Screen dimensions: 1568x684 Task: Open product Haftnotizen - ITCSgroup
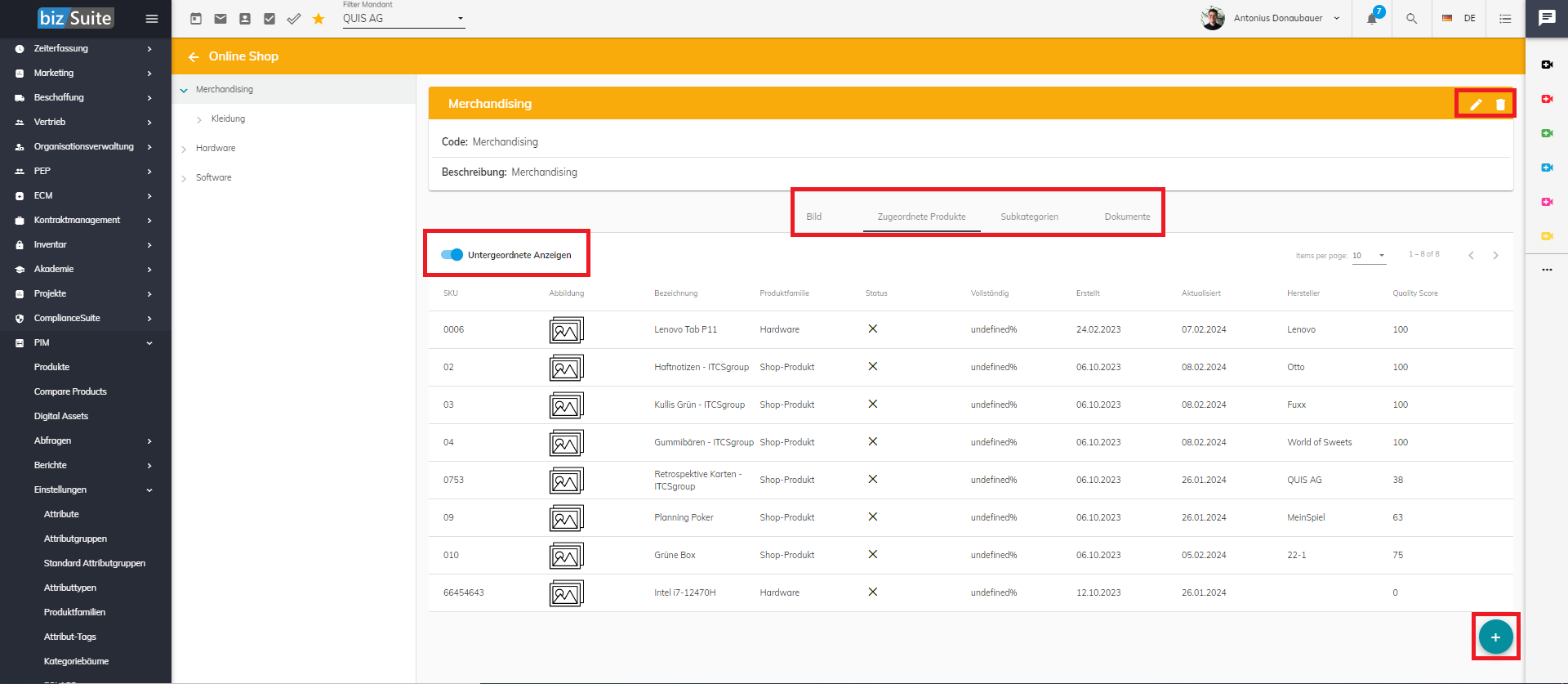[x=701, y=367]
